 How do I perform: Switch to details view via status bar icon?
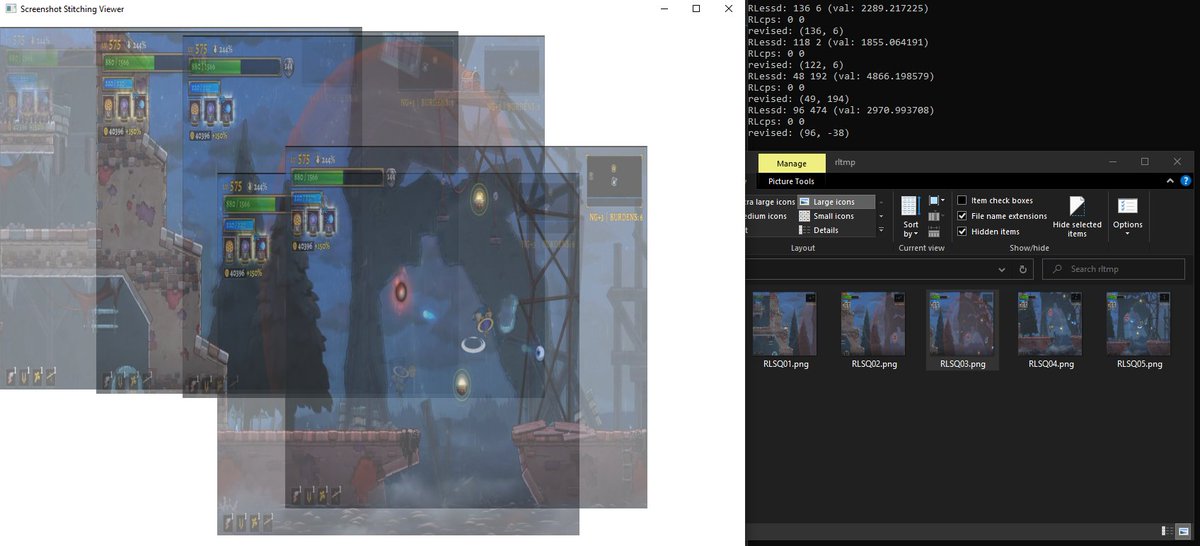pyautogui.click(x=1167, y=530)
